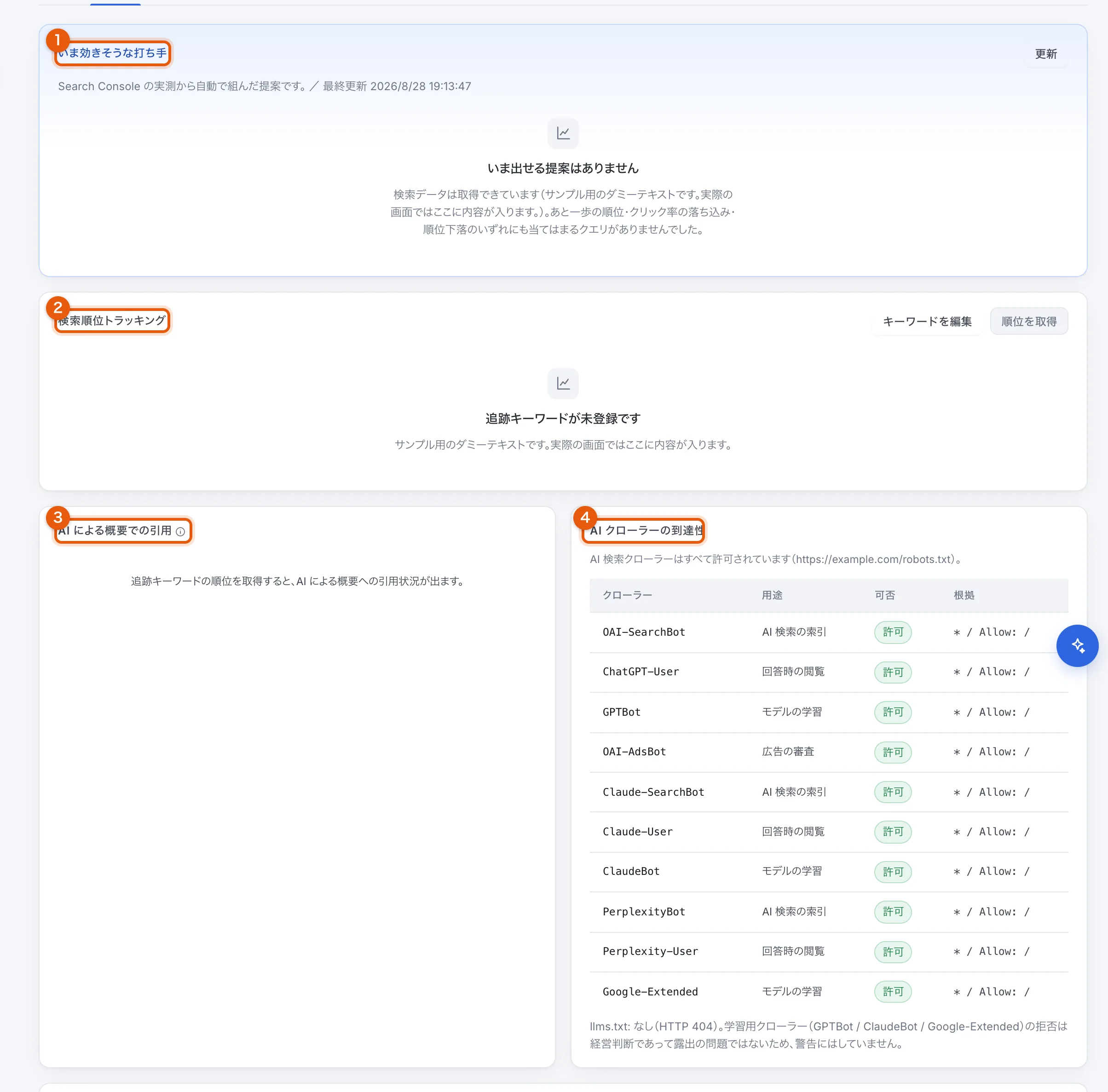Viewport: 1108px width, 1092px height.
Task: Click the Allow rule in the Claude-User row
Action: click(x=991, y=831)
